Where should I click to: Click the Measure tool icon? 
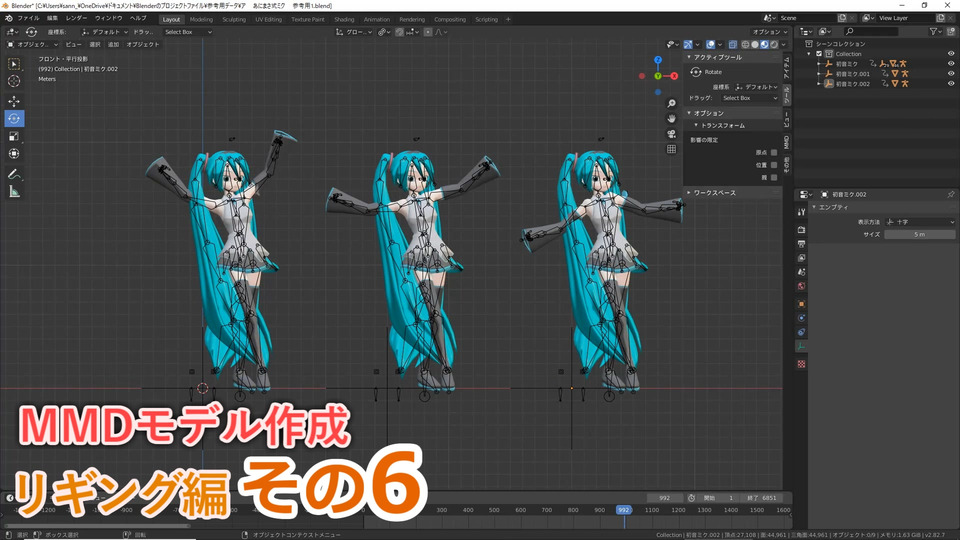(14, 191)
